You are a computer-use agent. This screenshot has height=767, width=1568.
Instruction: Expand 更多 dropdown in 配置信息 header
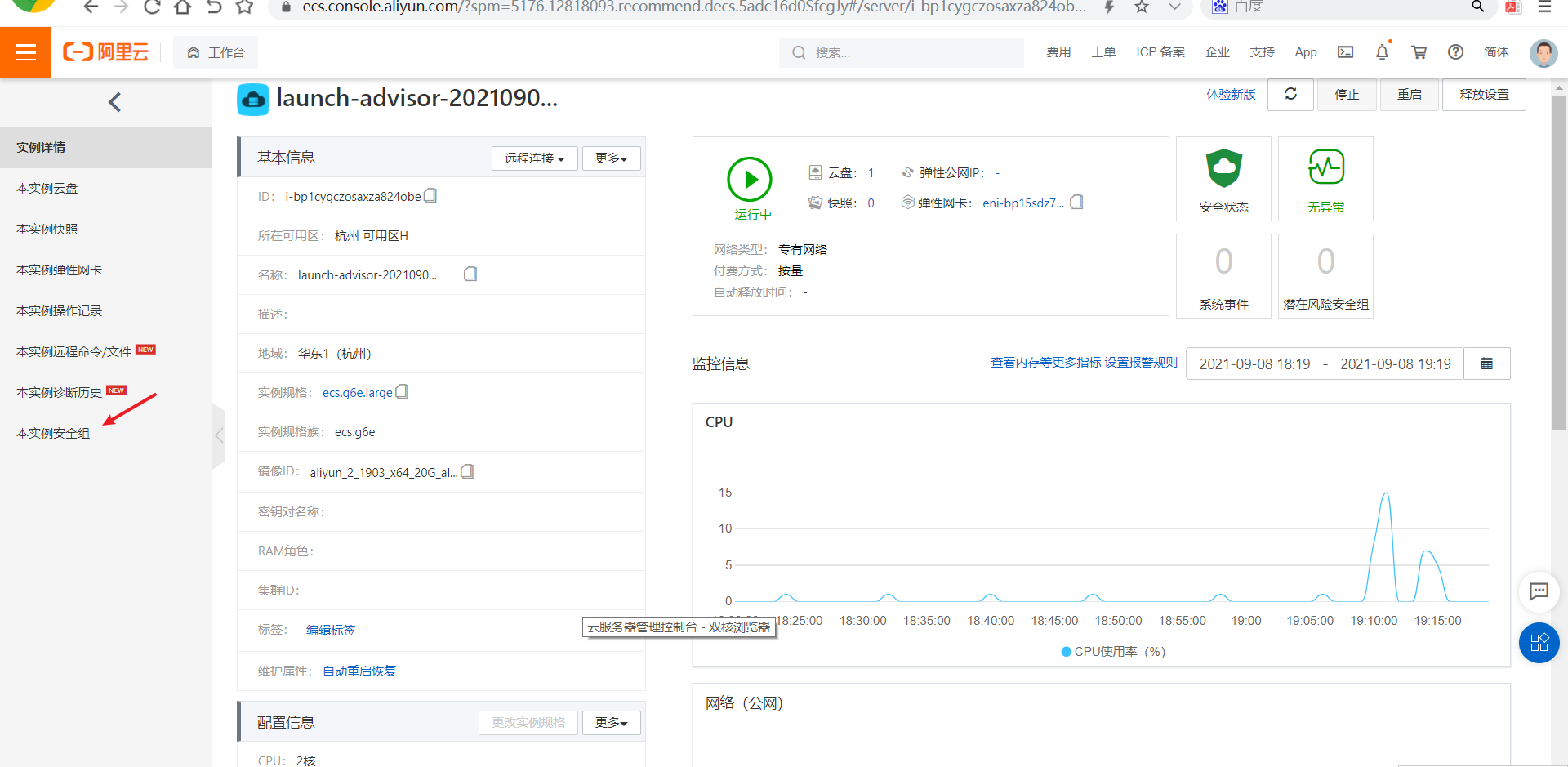pyautogui.click(x=611, y=723)
